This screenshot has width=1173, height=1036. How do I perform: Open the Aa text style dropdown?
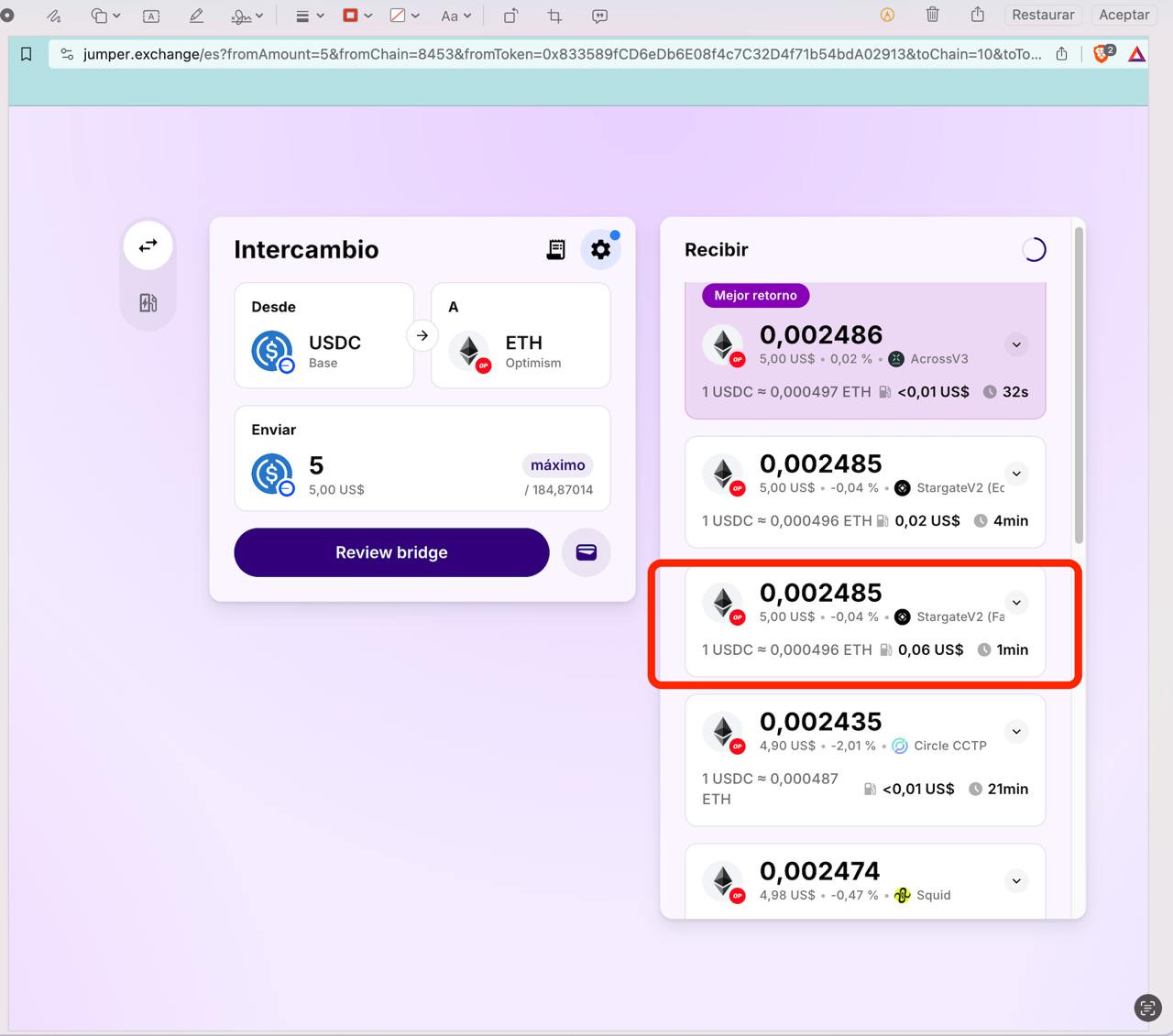(x=455, y=16)
